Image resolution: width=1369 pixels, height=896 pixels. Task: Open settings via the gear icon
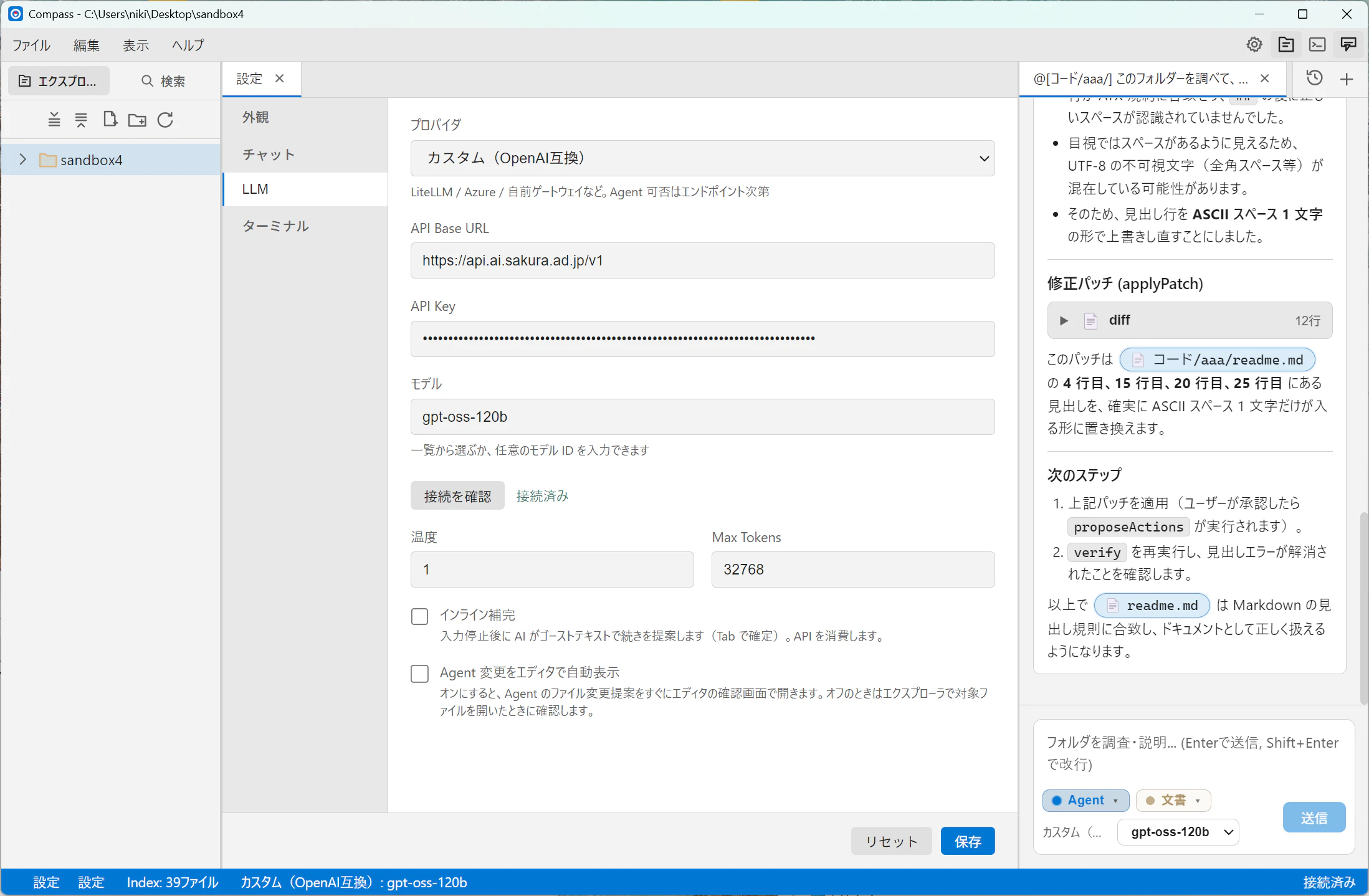1254,45
